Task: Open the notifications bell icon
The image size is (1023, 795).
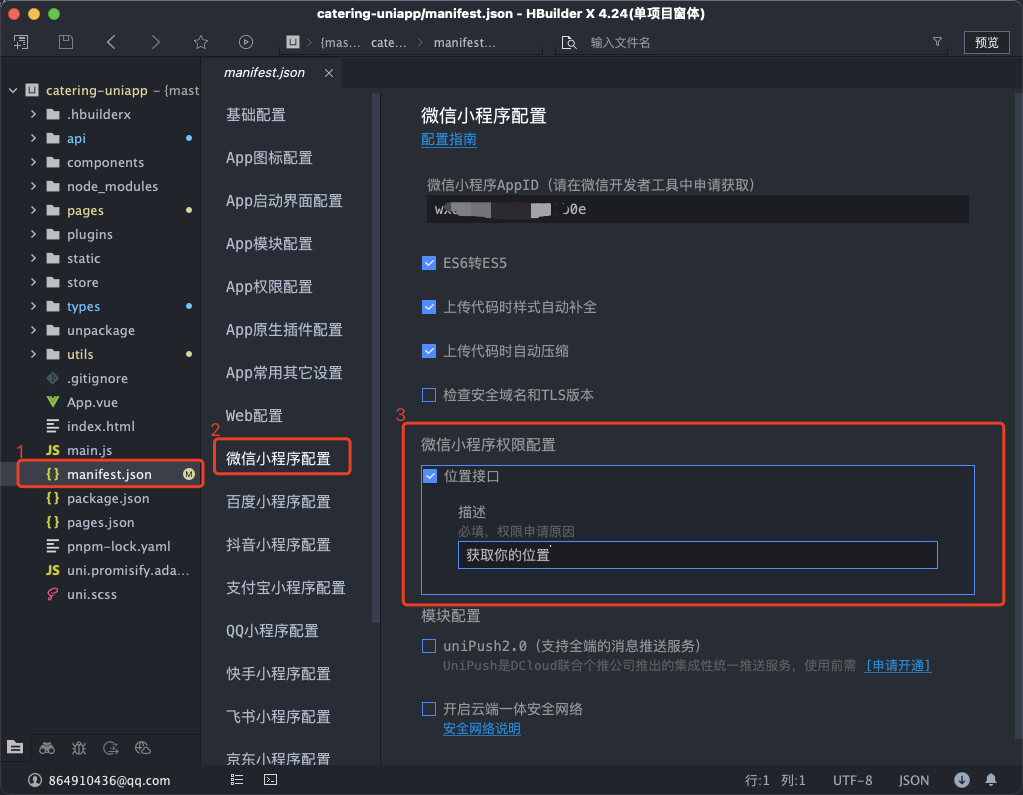Action: 991,780
